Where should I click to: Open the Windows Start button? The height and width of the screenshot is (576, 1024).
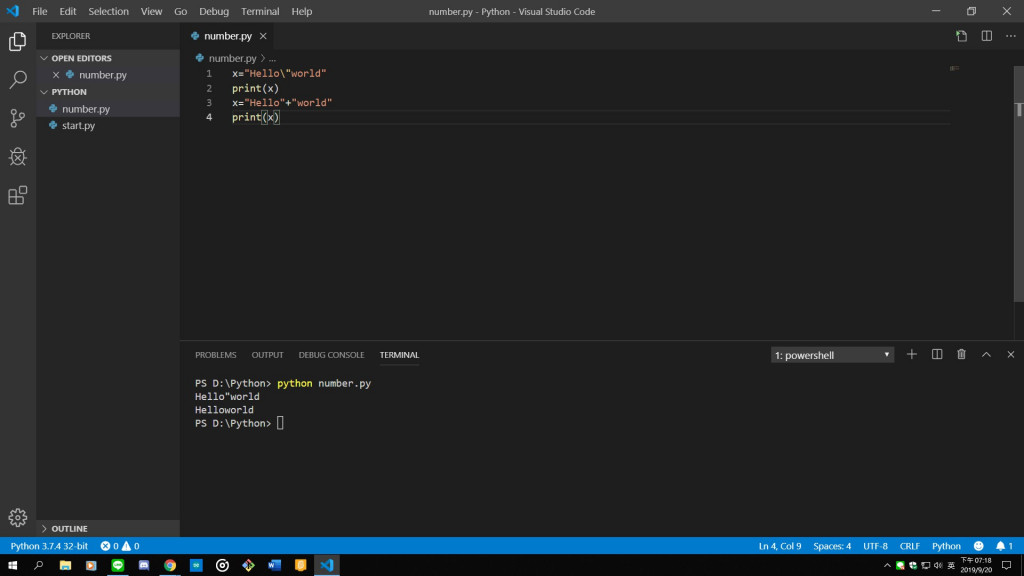pyautogui.click(x=12, y=566)
